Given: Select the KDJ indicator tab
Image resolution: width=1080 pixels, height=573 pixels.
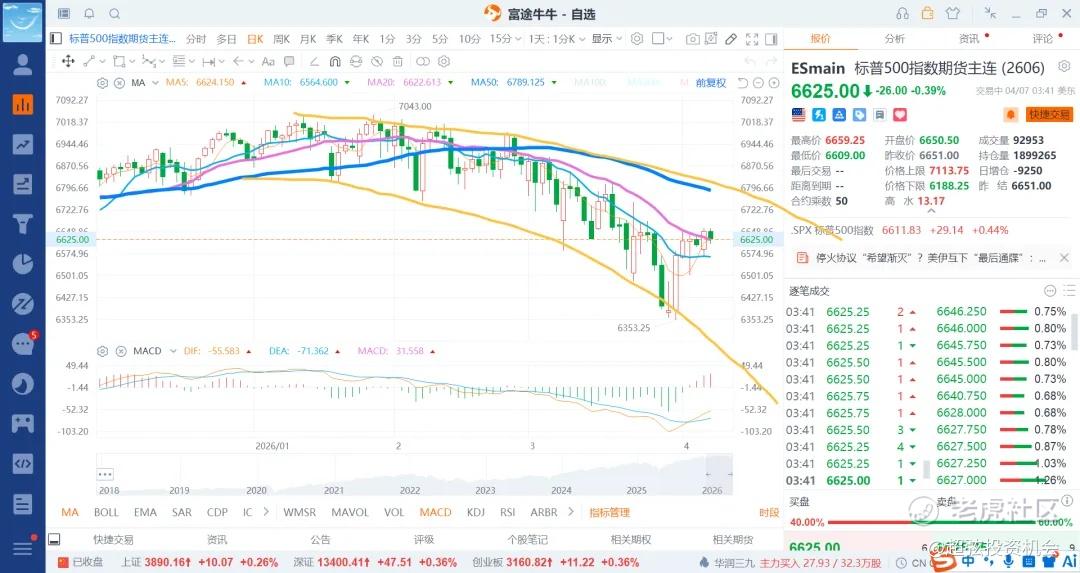Looking at the screenshot, I should (475, 512).
